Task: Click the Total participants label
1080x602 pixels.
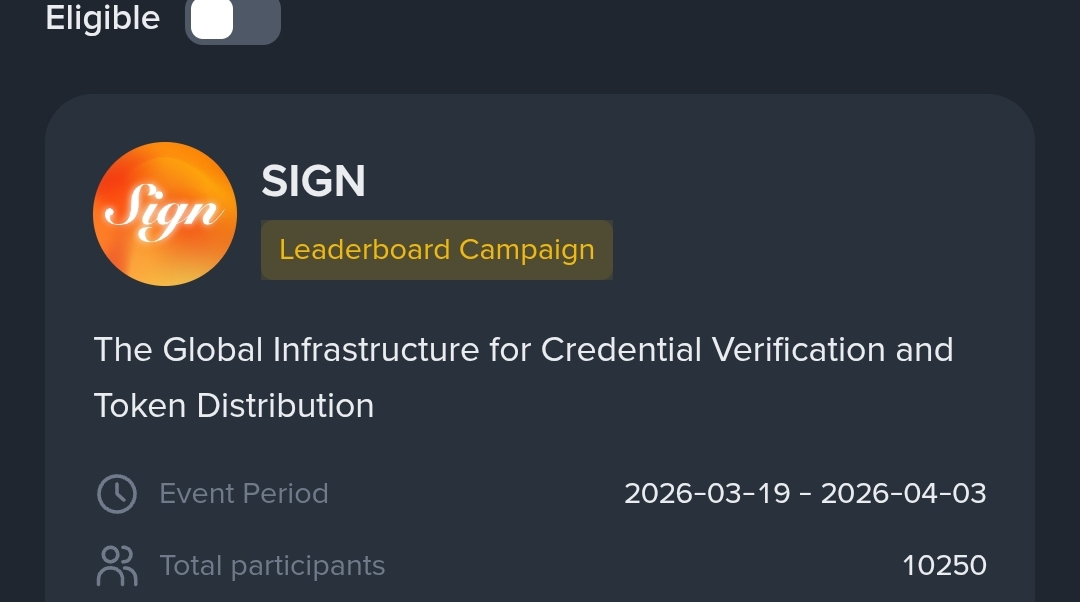Action: tap(272, 565)
